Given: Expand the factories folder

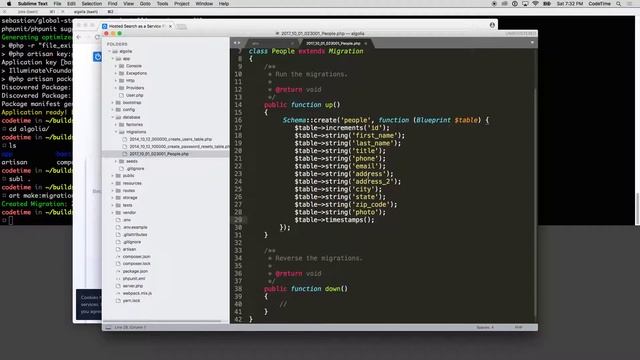Looking at the screenshot, I should pos(116,124).
